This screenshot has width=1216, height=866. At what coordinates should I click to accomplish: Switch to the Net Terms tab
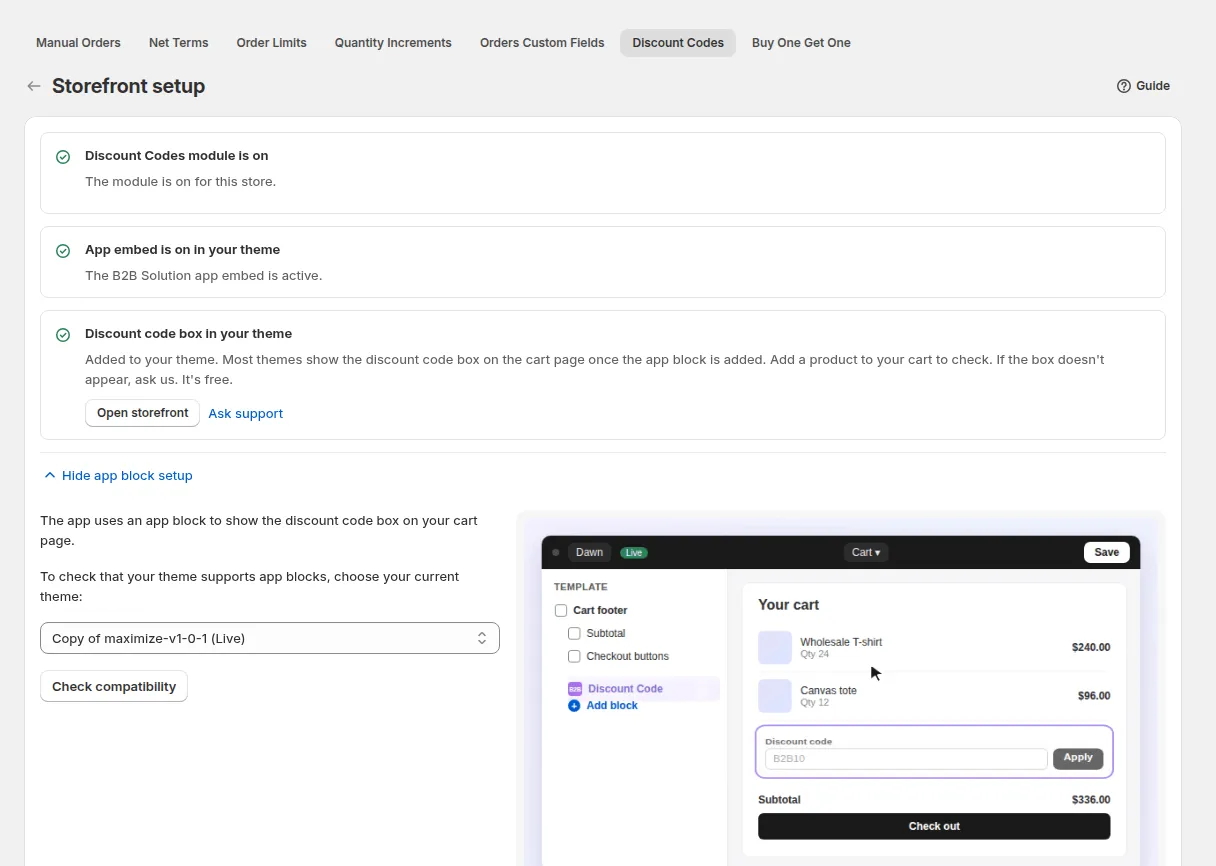[179, 43]
